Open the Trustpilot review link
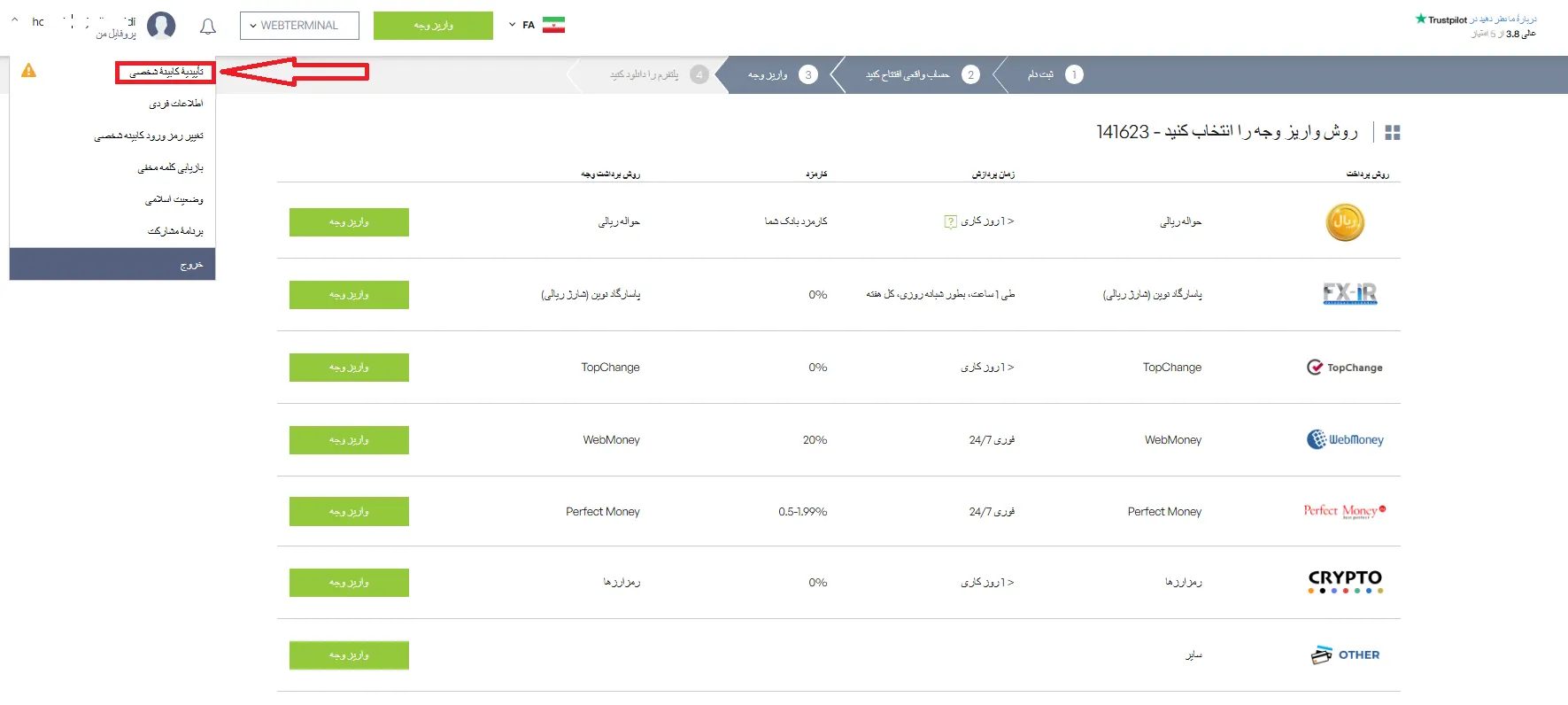The width and height of the screenshot is (1568, 705). tap(1502, 19)
